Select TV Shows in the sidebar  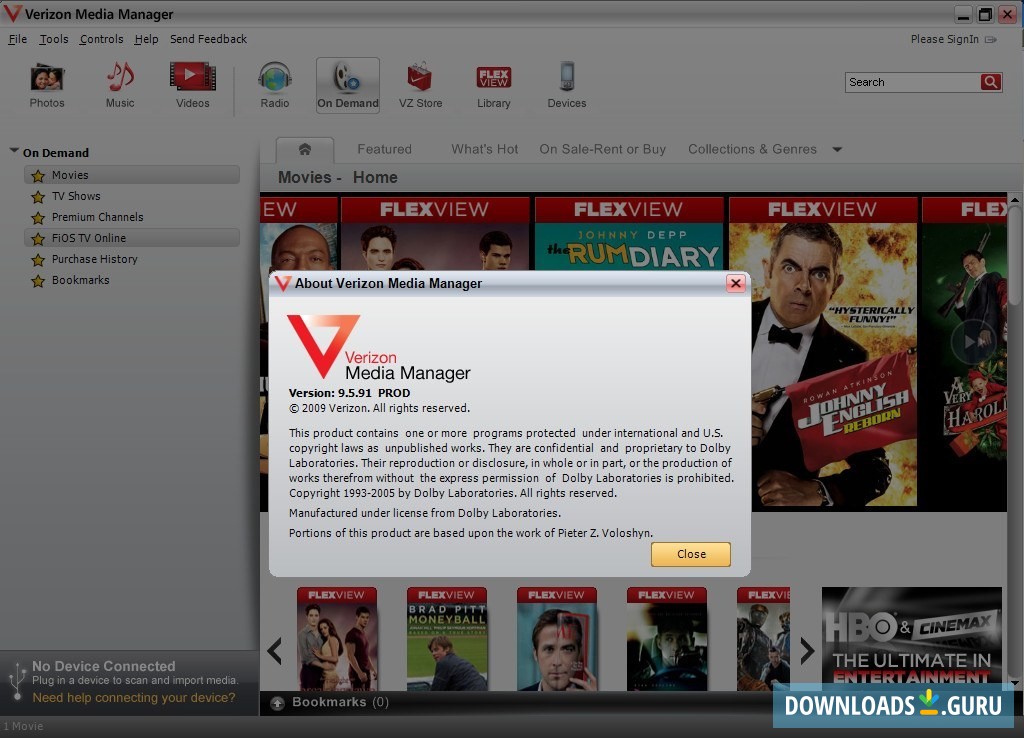(76, 196)
